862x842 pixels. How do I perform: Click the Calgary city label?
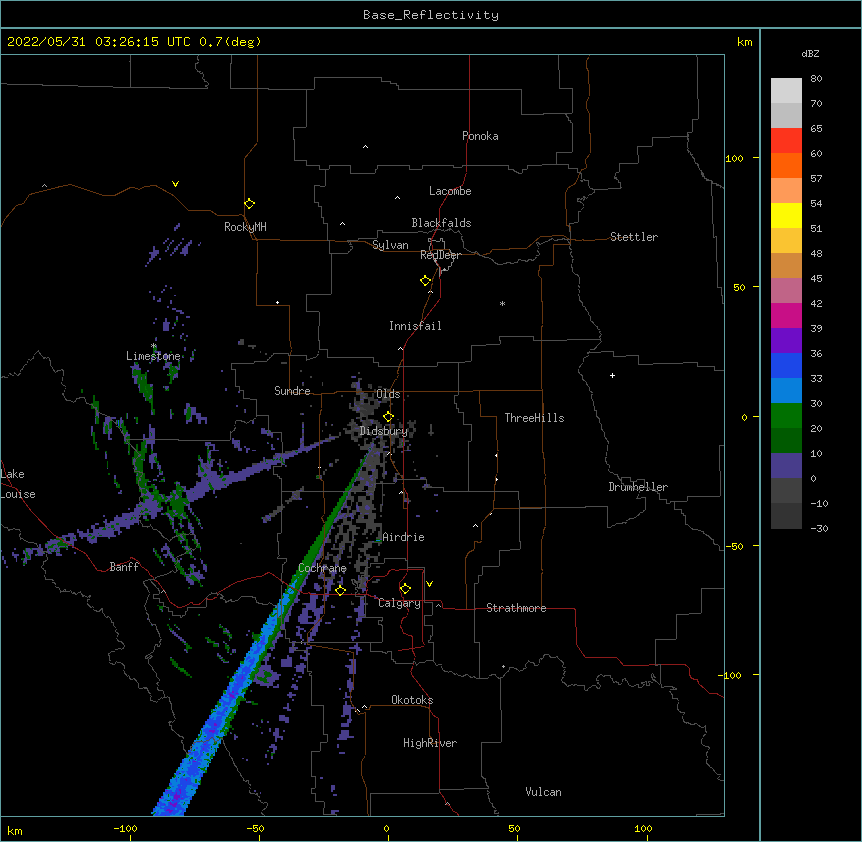(399, 603)
